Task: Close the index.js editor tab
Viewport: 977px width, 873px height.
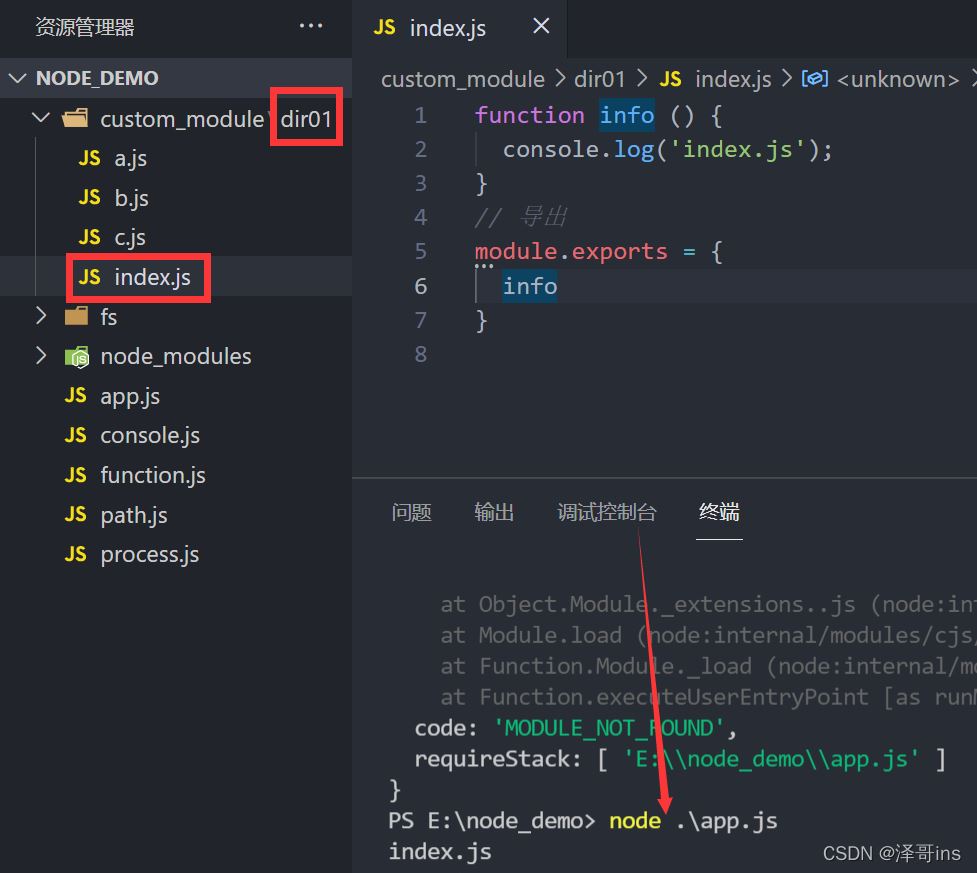Action: pyautogui.click(x=541, y=26)
